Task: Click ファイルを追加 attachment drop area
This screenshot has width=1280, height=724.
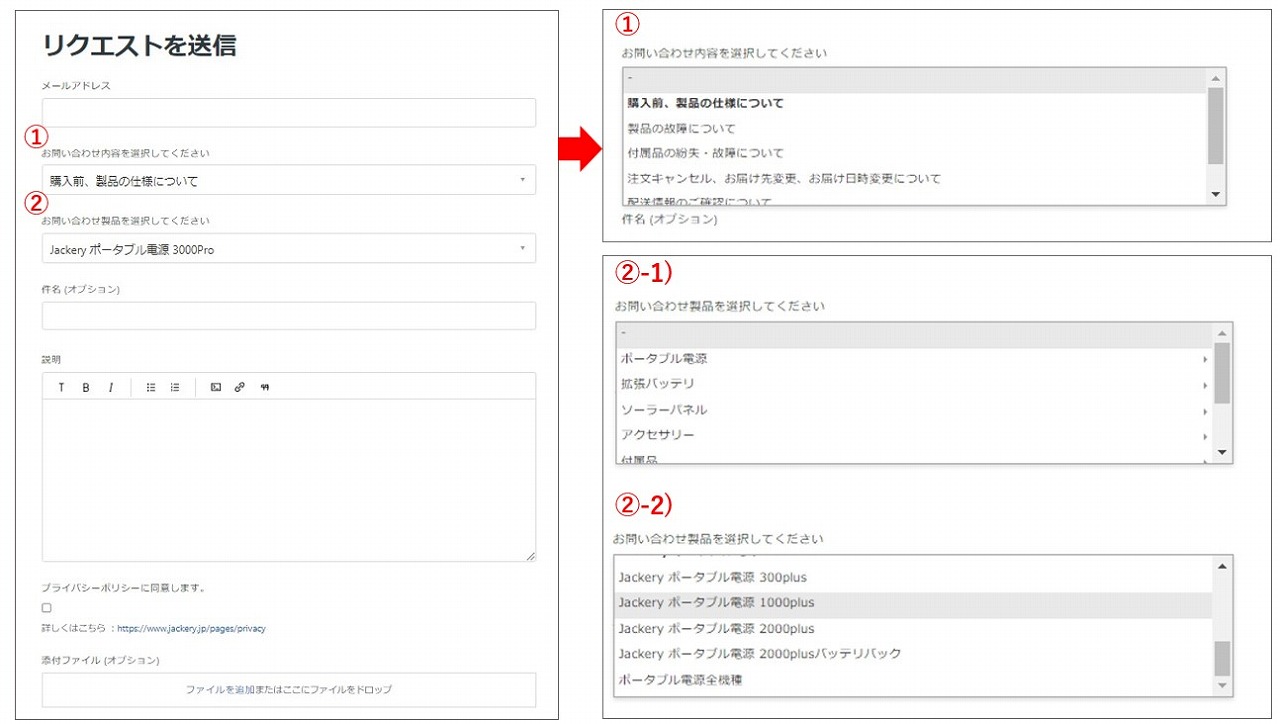Action: coord(289,690)
